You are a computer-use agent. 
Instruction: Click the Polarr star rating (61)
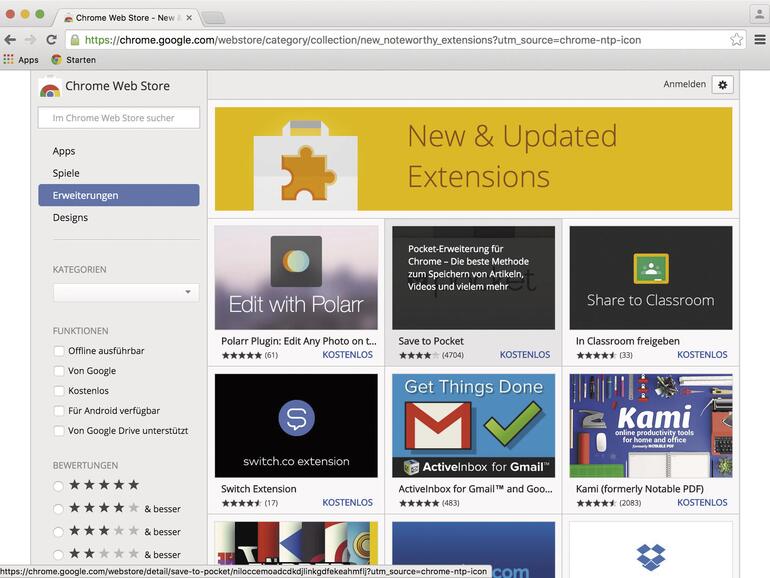tap(249, 355)
